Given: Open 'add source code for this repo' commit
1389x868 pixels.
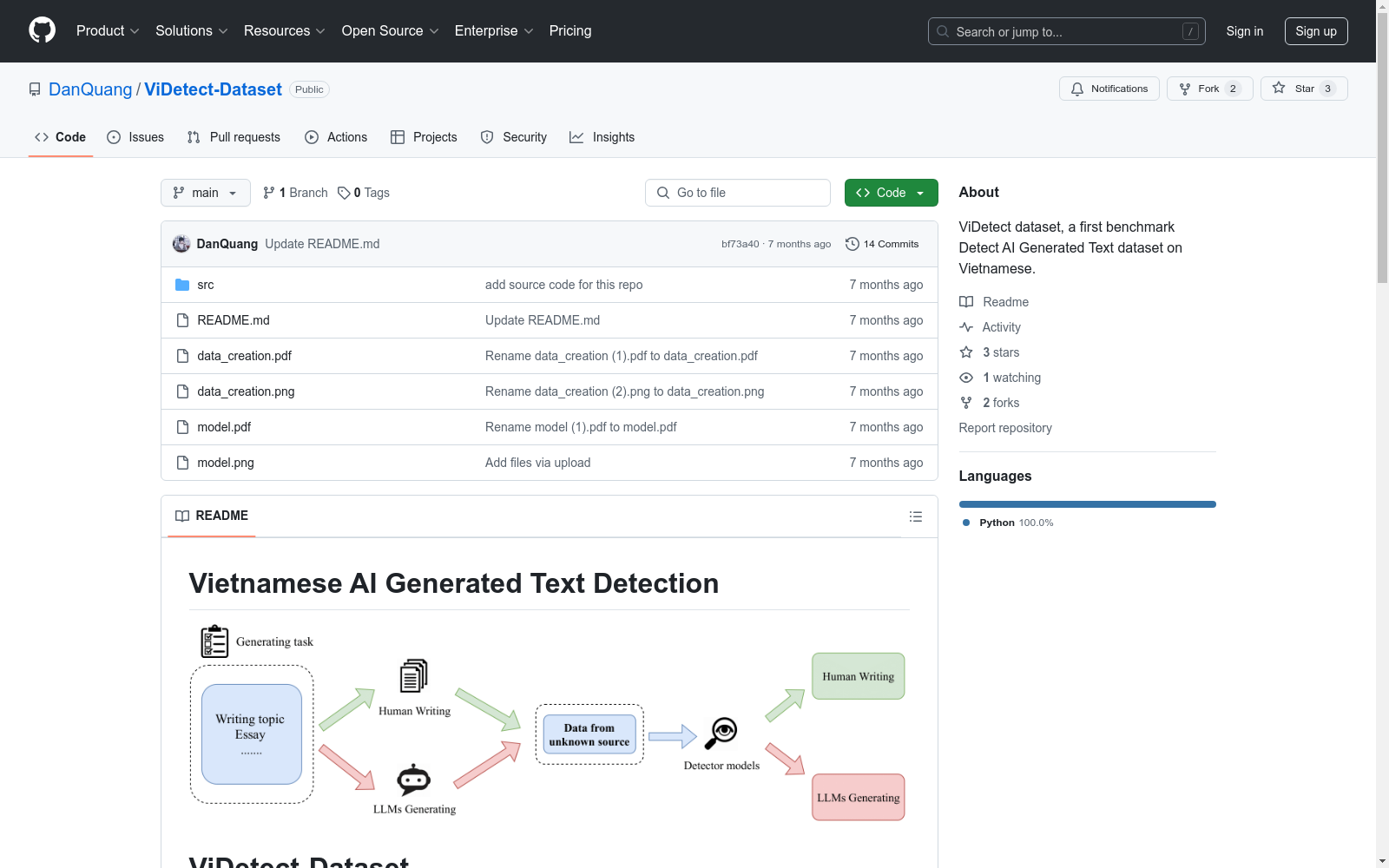Looking at the screenshot, I should click(x=564, y=285).
